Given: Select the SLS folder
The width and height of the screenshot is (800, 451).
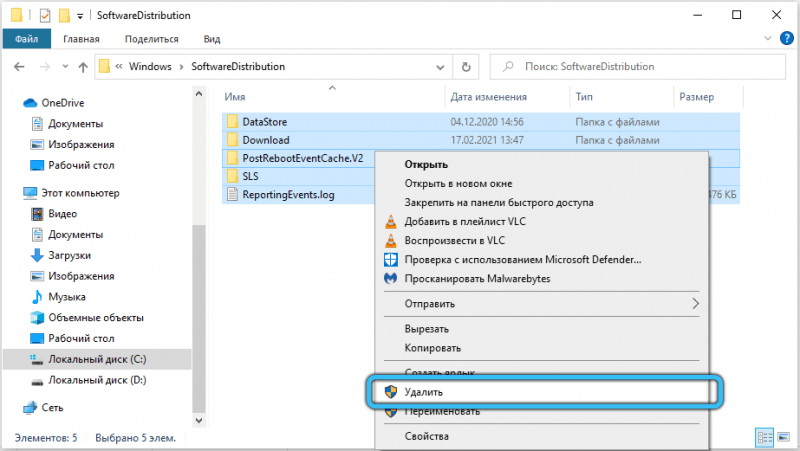Looking at the screenshot, I should 250,176.
